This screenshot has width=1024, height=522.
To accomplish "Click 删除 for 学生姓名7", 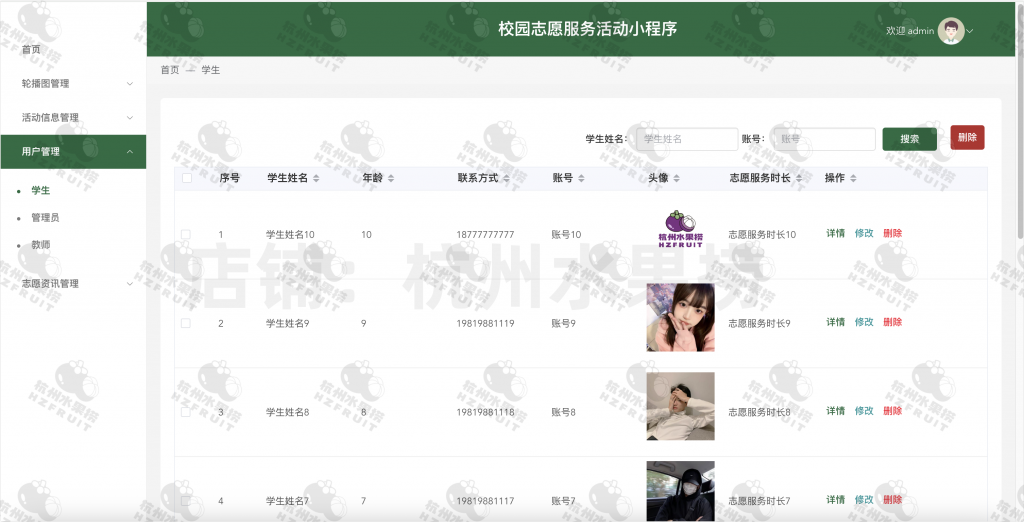I will (x=893, y=500).
